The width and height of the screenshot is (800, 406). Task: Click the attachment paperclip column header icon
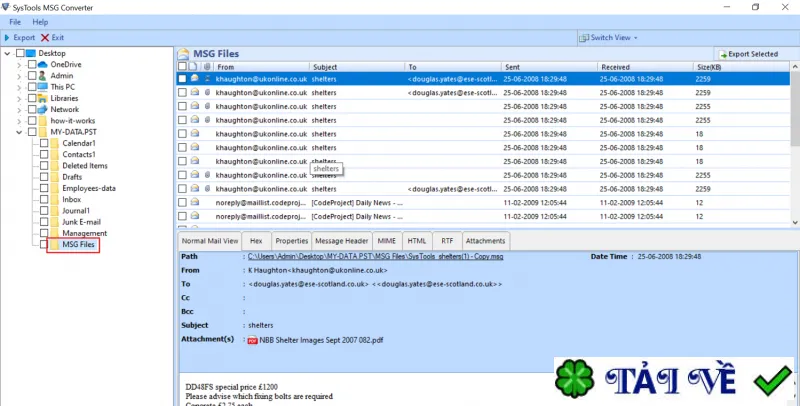[207, 67]
